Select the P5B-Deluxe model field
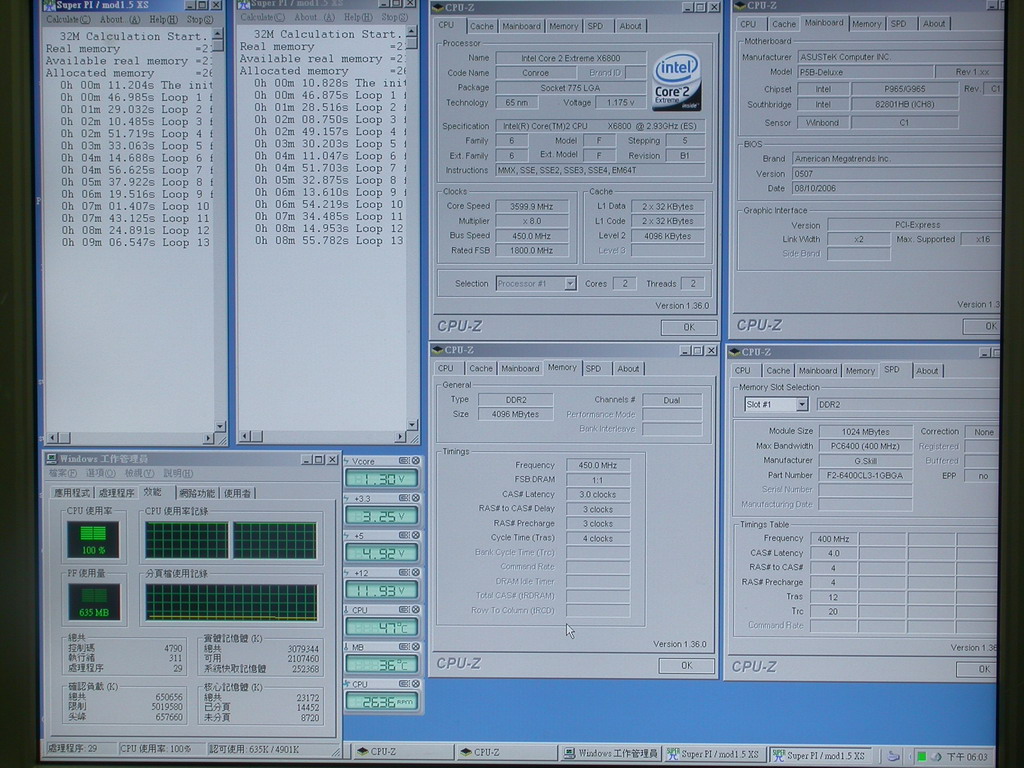 [865, 72]
